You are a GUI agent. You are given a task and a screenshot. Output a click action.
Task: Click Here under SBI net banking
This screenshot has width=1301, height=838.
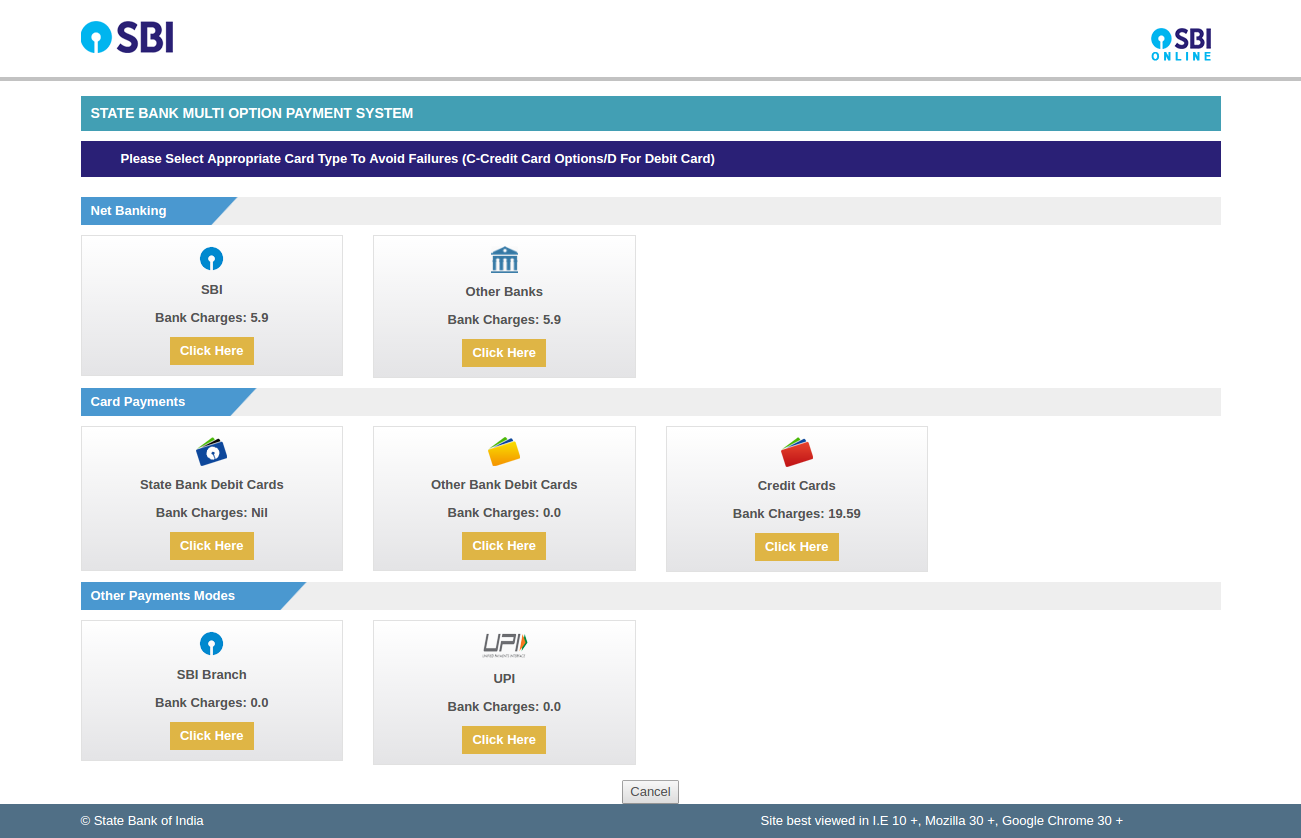click(x=211, y=351)
